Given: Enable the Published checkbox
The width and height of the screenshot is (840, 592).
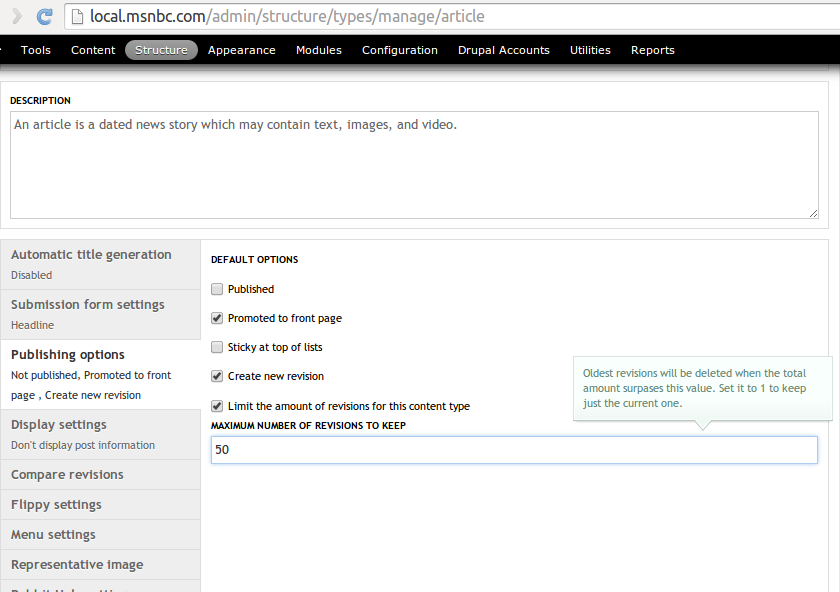Looking at the screenshot, I should (x=217, y=289).
